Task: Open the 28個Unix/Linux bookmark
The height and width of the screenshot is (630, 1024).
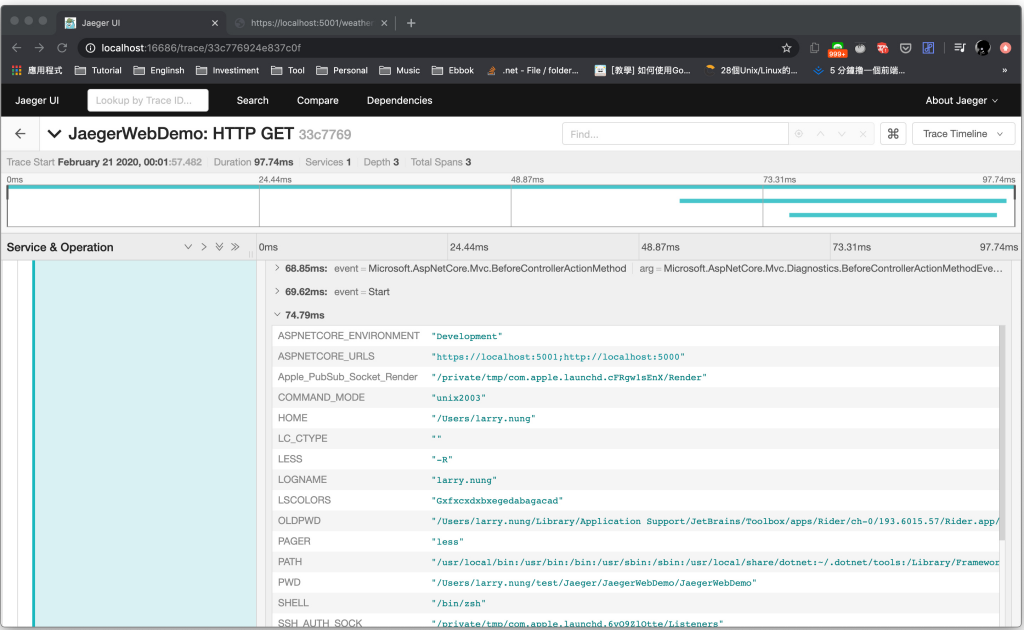Action: click(752, 70)
